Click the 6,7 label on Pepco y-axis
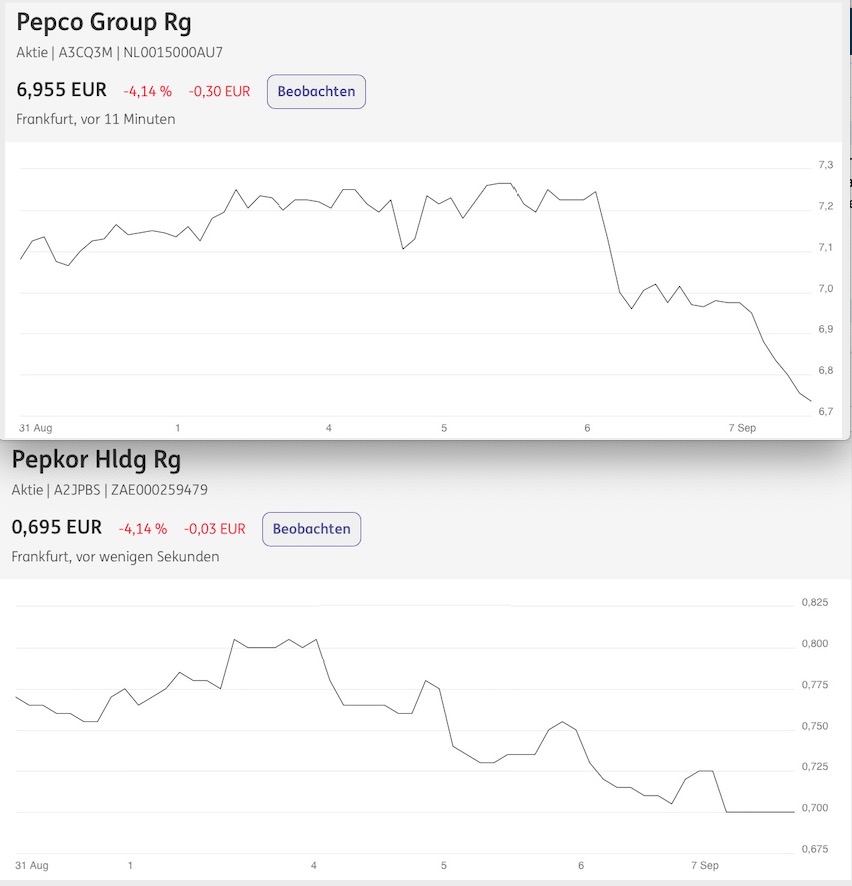852x886 pixels. [825, 411]
